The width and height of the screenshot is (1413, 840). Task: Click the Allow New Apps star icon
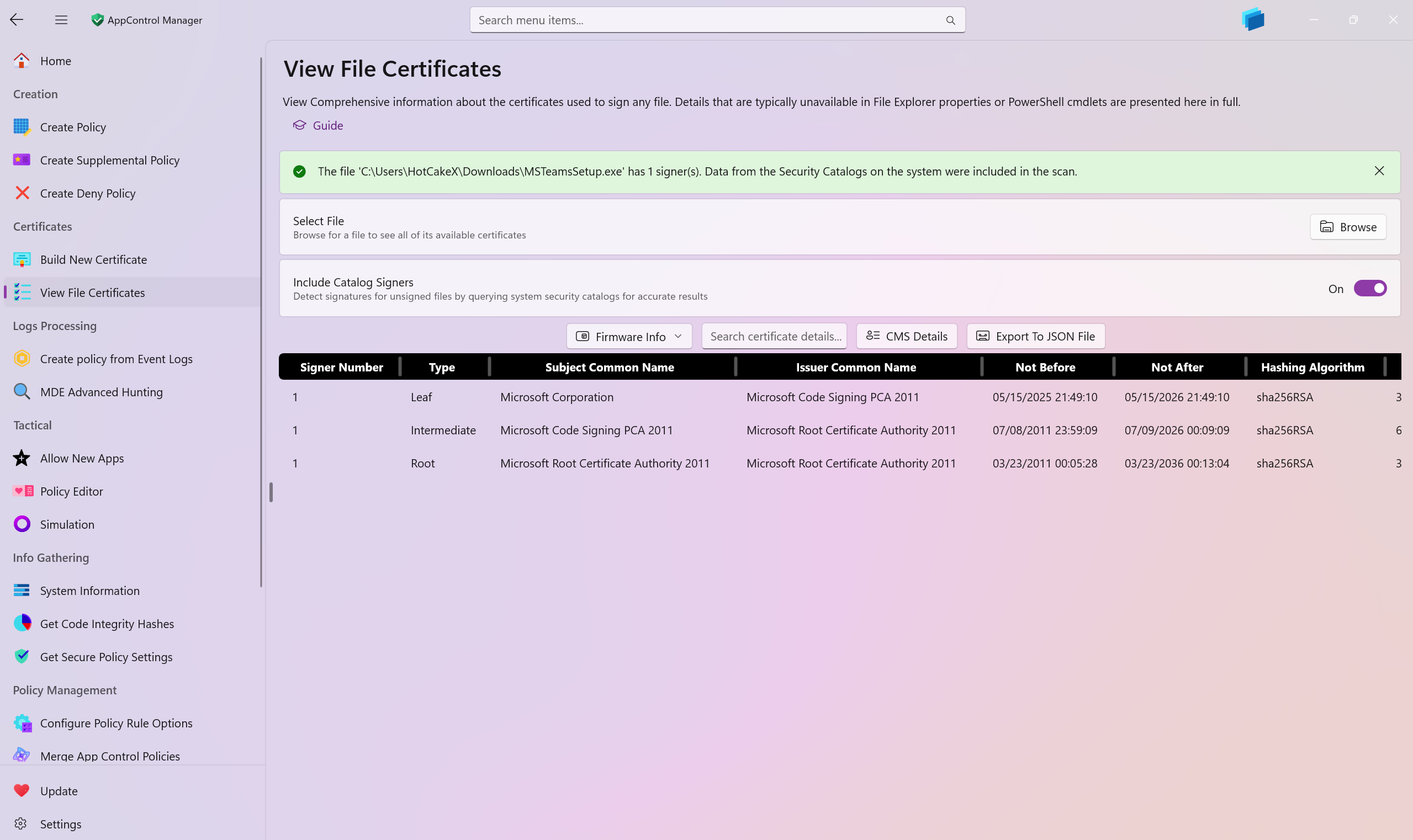(22, 458)
